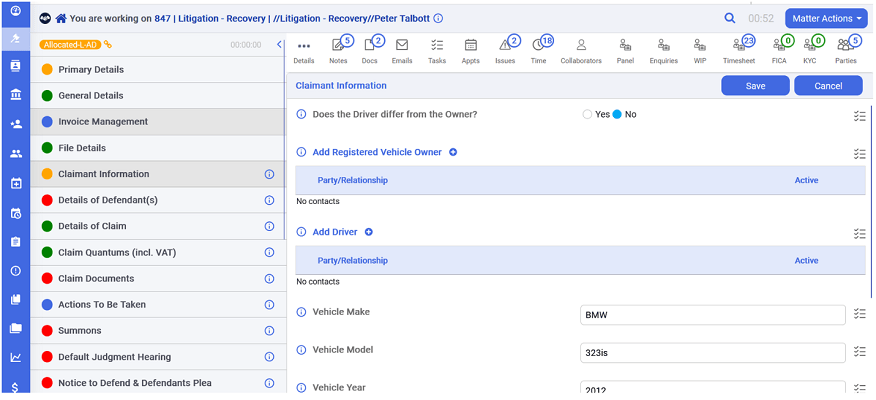Collapse the left panel with chevron
The width and height of the screenshot is (876, 400).
coord(279,45)
